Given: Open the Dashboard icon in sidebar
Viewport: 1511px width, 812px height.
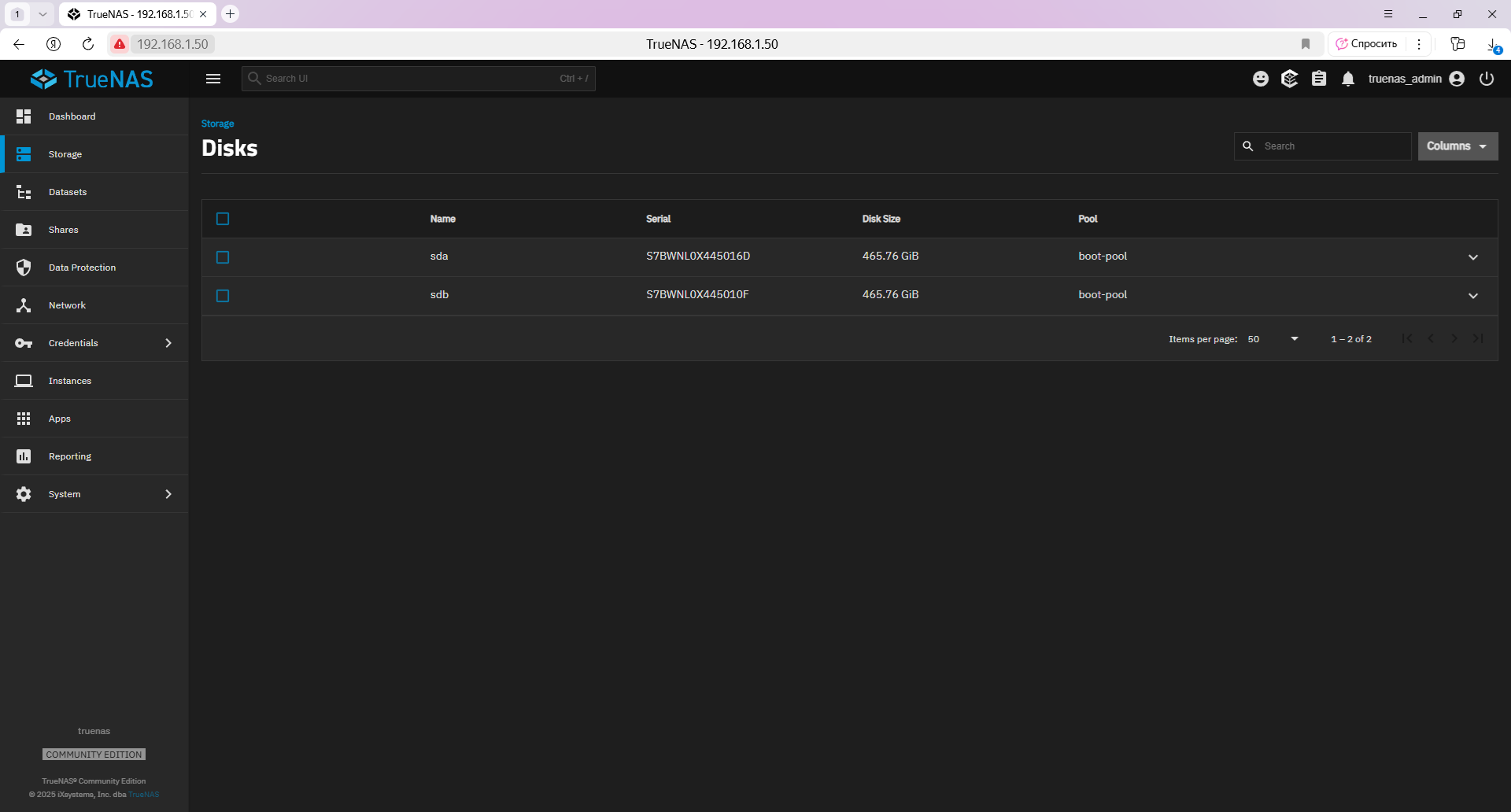Looking at the screenshot, I should (x=24, y=116).
